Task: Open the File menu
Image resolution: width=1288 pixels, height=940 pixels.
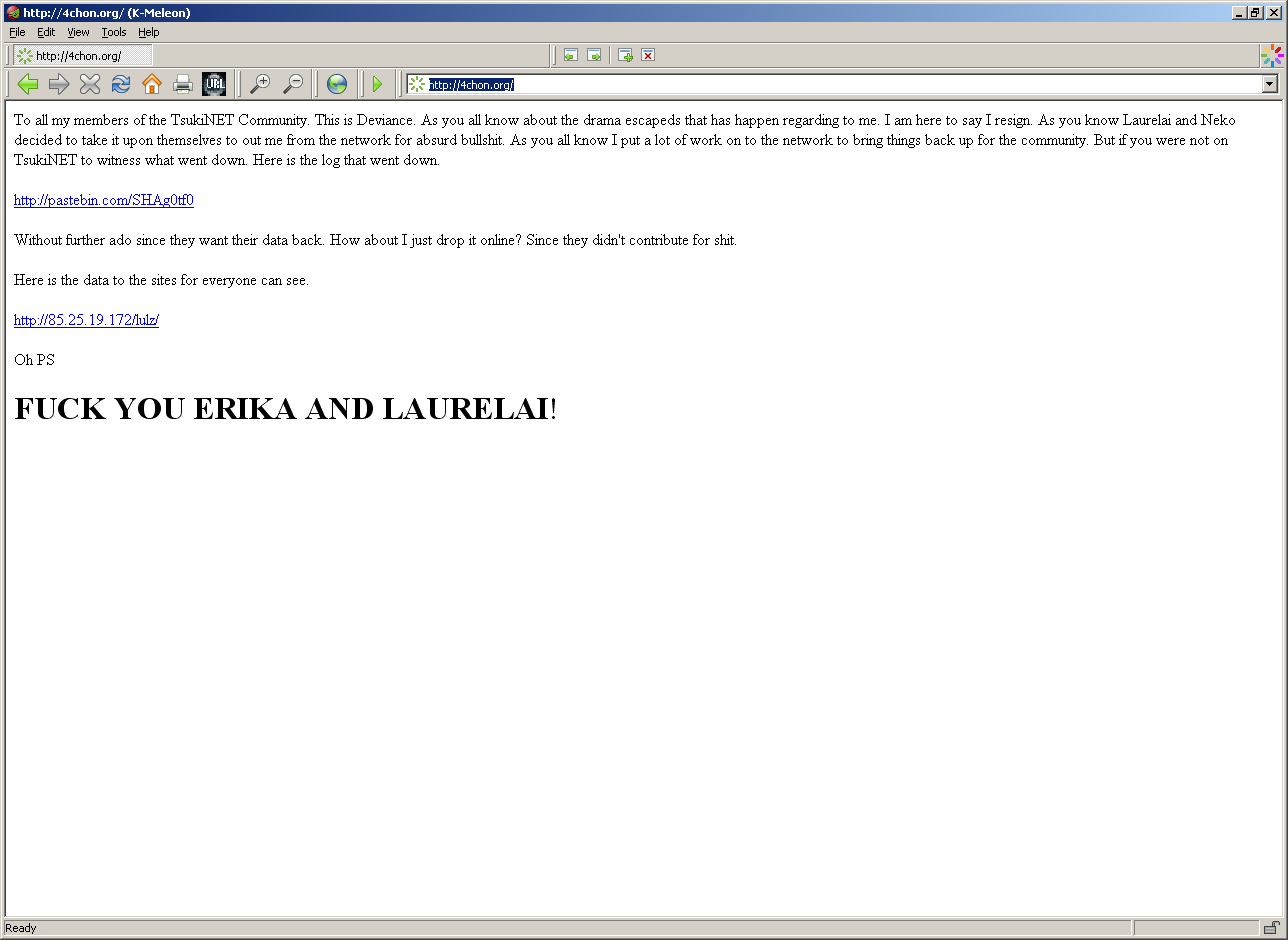Action: point(17,32)
